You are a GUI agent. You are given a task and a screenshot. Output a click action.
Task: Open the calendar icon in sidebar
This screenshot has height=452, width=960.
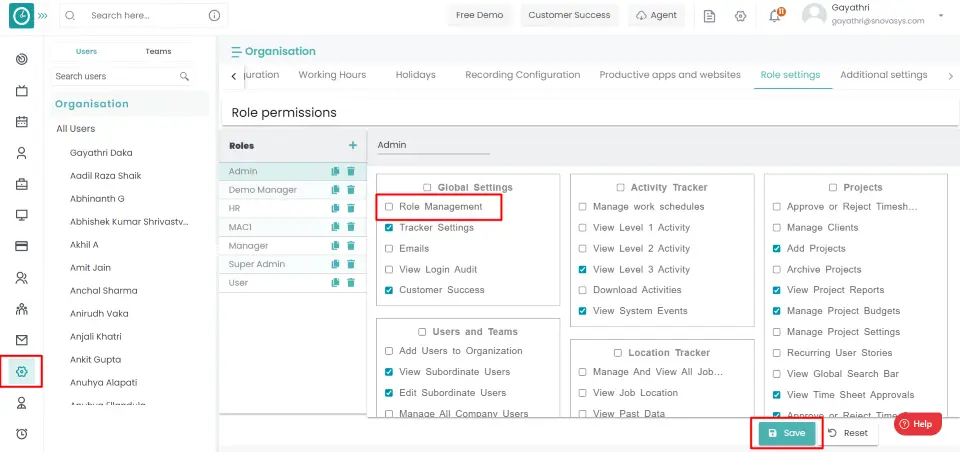click(21, 121)
